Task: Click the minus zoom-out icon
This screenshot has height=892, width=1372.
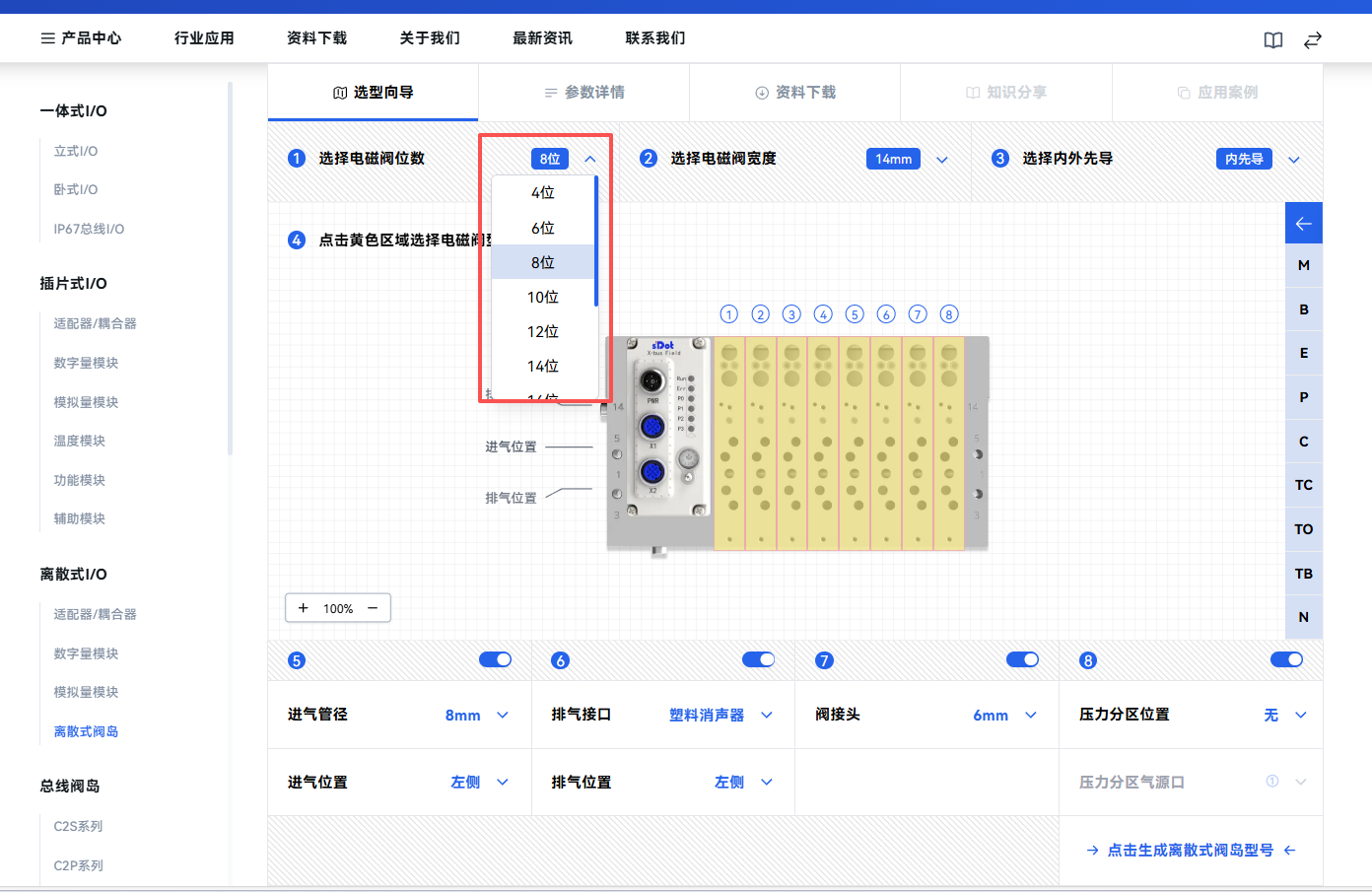Action: (373, 608)
